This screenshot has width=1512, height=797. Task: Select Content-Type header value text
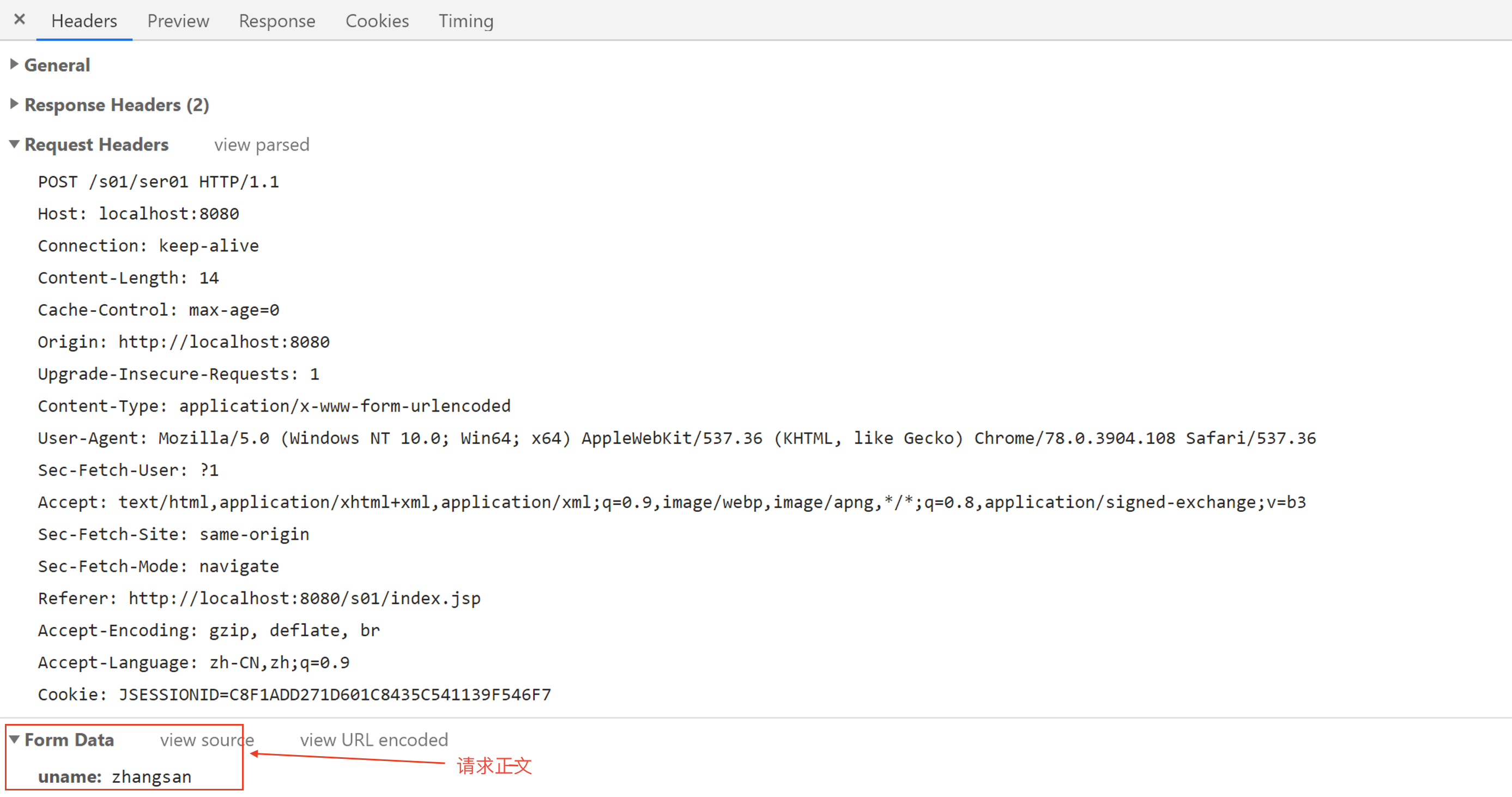point(314,405)
